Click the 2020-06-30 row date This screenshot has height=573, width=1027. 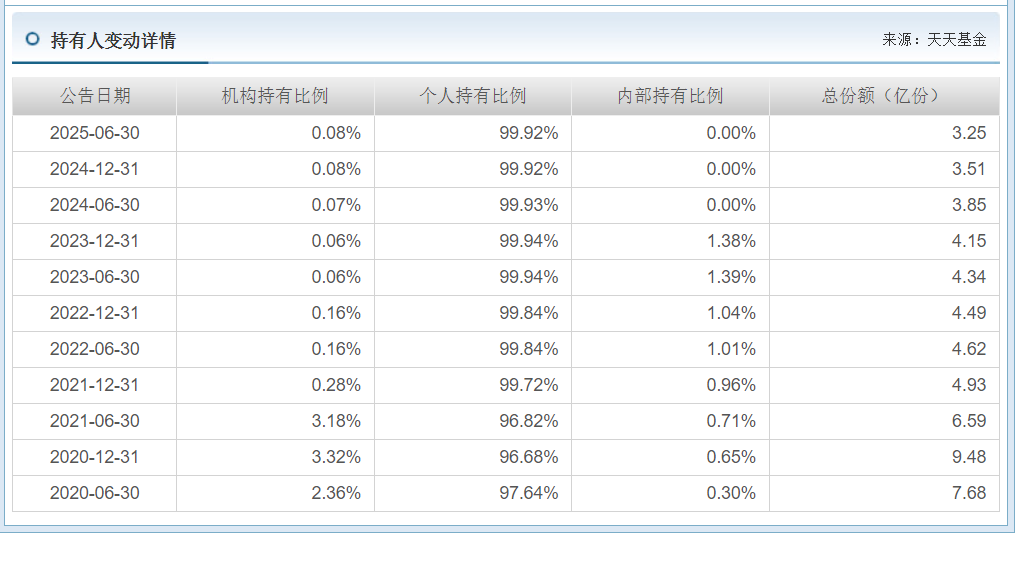tap(95, 493)
